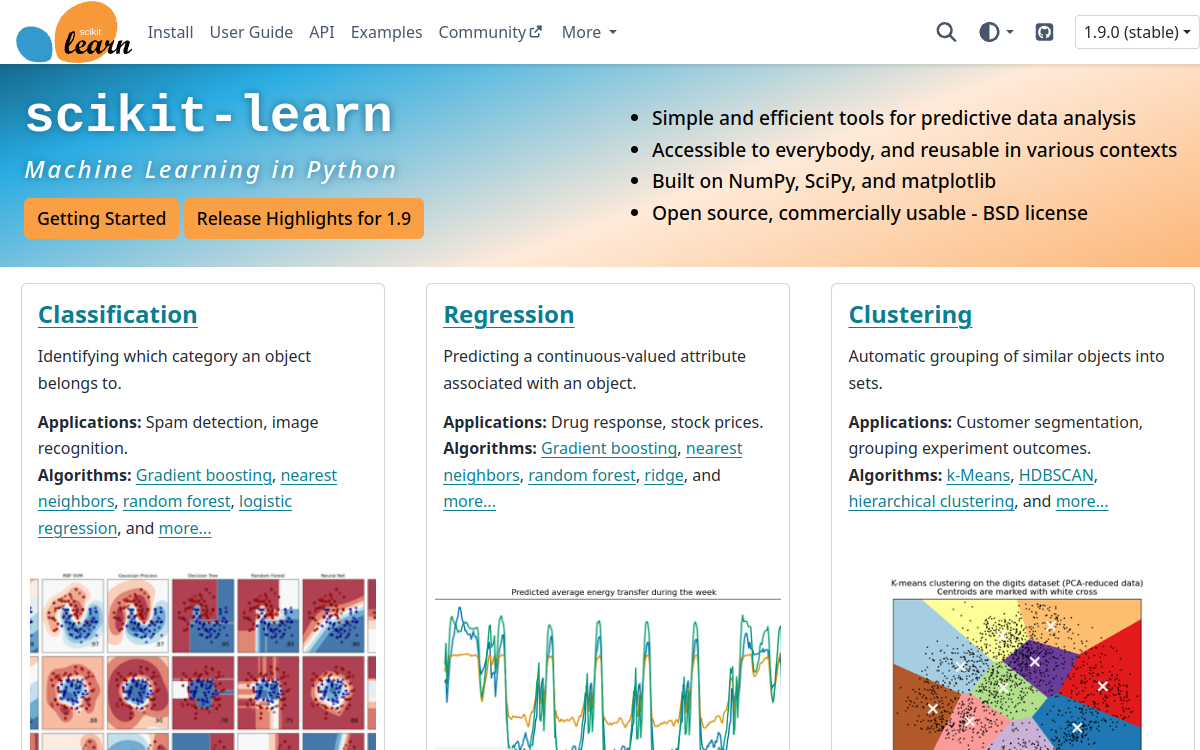Open the k-Means link

point(978,475)
